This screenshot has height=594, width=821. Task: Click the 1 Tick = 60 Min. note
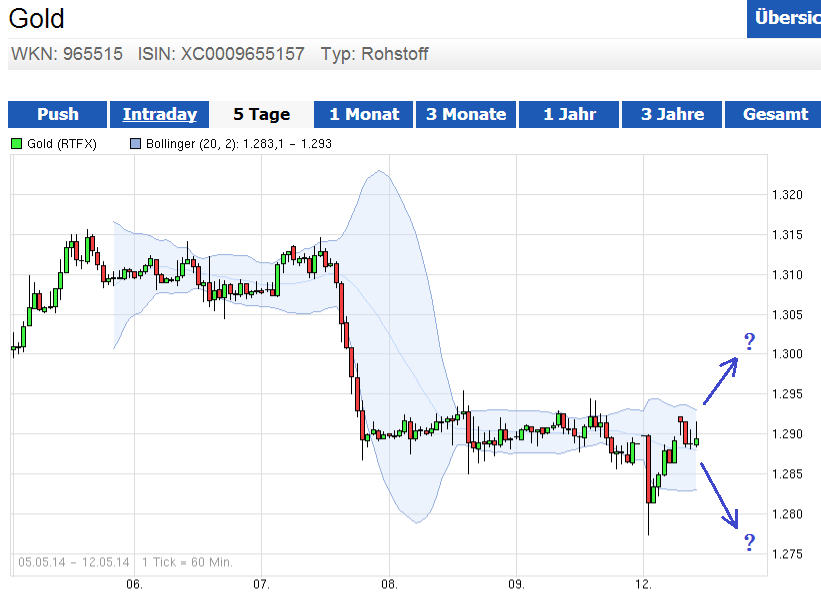pos(187,562)
